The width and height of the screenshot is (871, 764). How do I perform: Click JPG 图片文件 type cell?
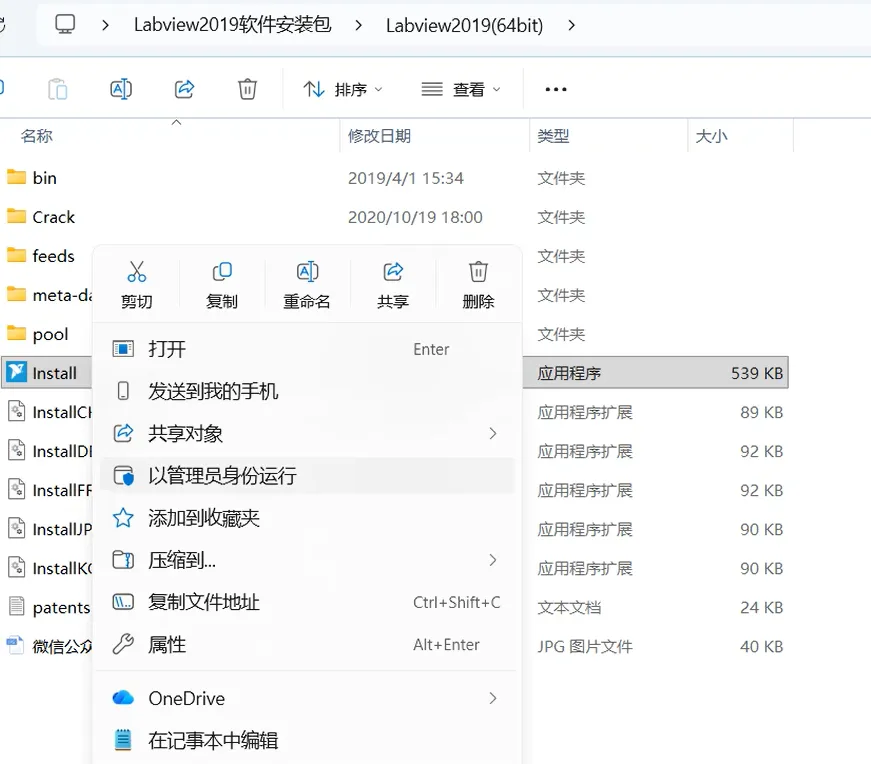pos(585,647)
